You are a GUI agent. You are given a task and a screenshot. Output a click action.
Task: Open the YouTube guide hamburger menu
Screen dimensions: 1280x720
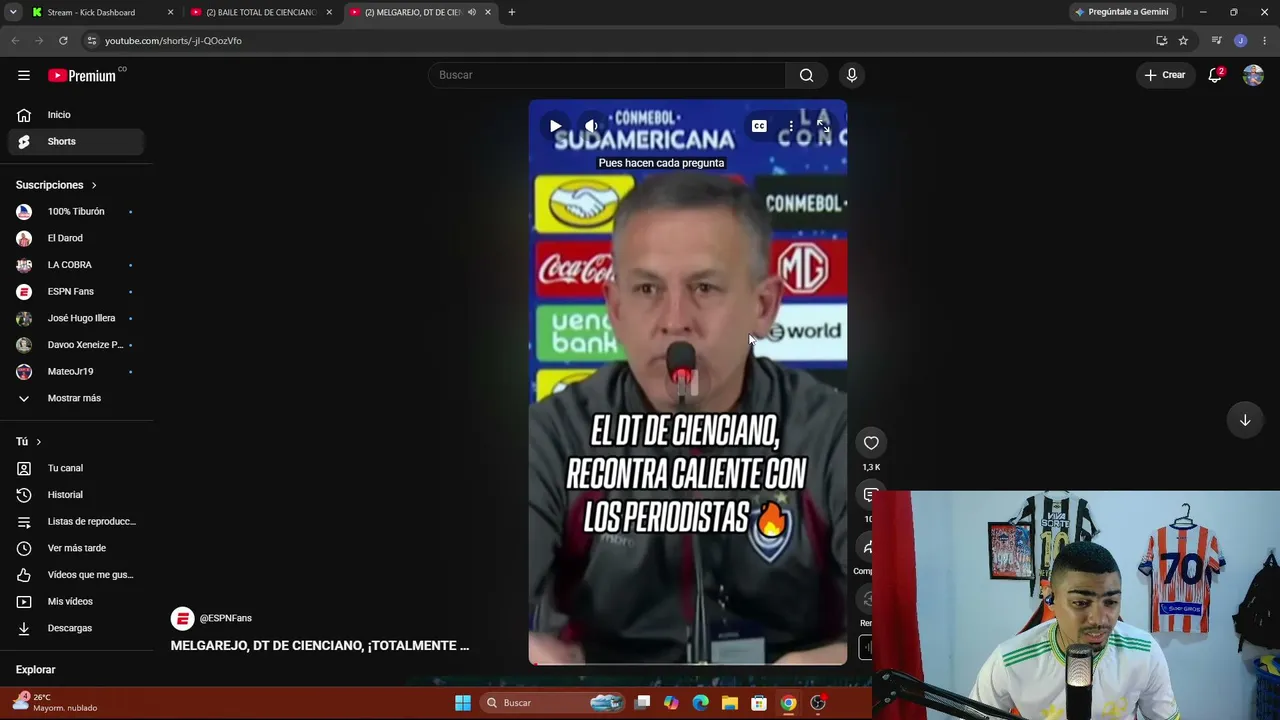coord(24,75)
